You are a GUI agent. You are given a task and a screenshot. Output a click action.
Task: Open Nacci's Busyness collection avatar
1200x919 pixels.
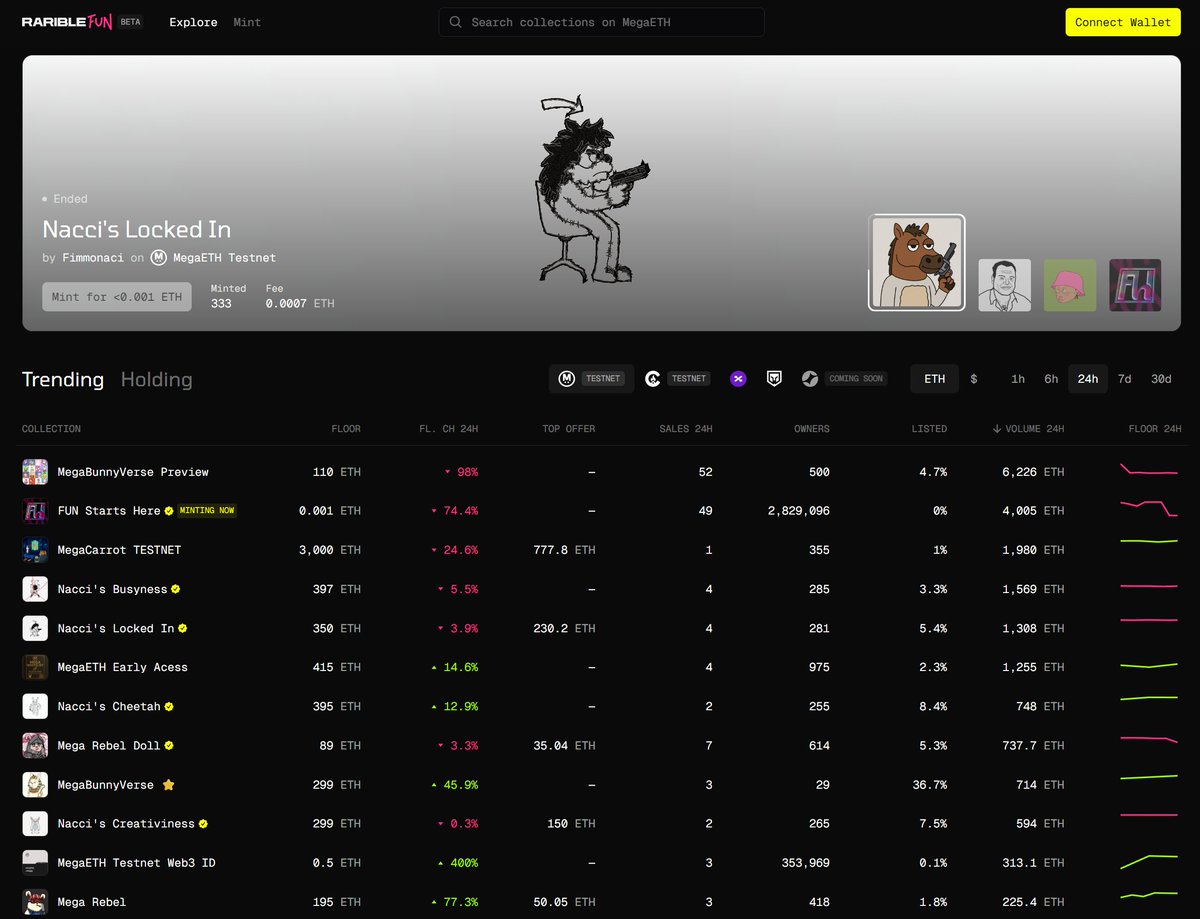click(x=35, y=589)
